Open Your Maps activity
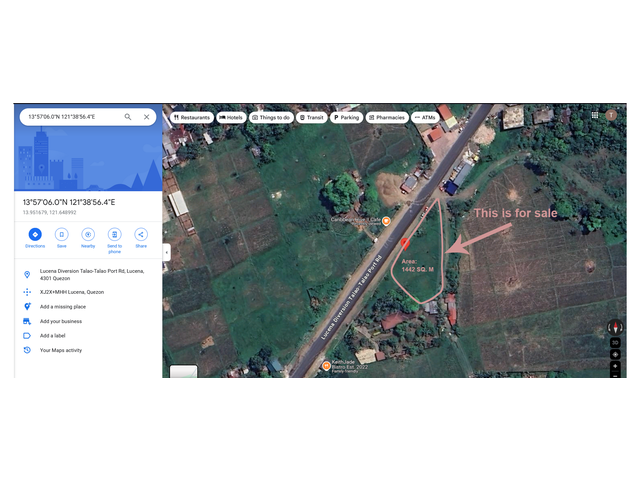 click(61, 350)
